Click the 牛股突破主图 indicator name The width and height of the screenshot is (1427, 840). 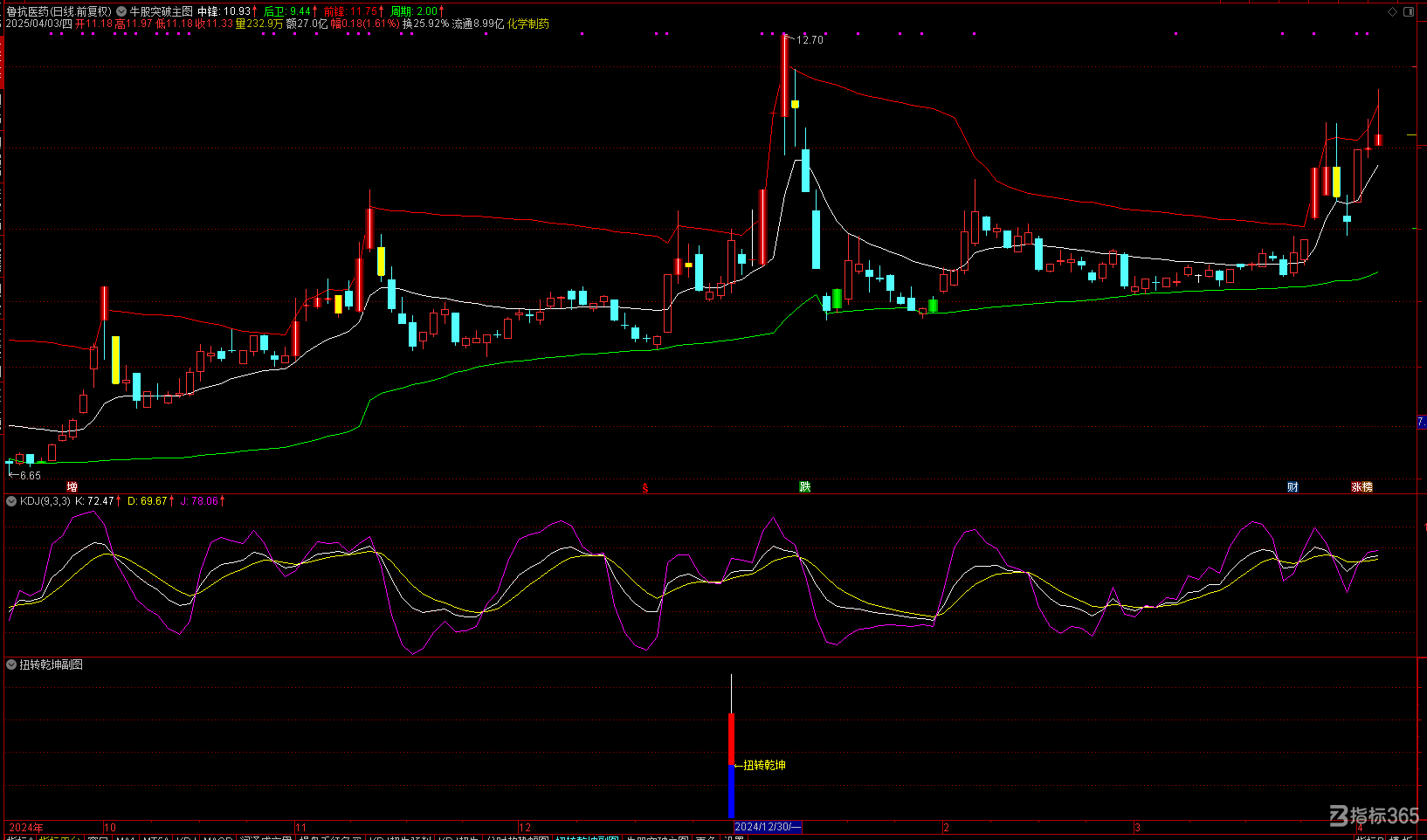(x=162, y=11)
